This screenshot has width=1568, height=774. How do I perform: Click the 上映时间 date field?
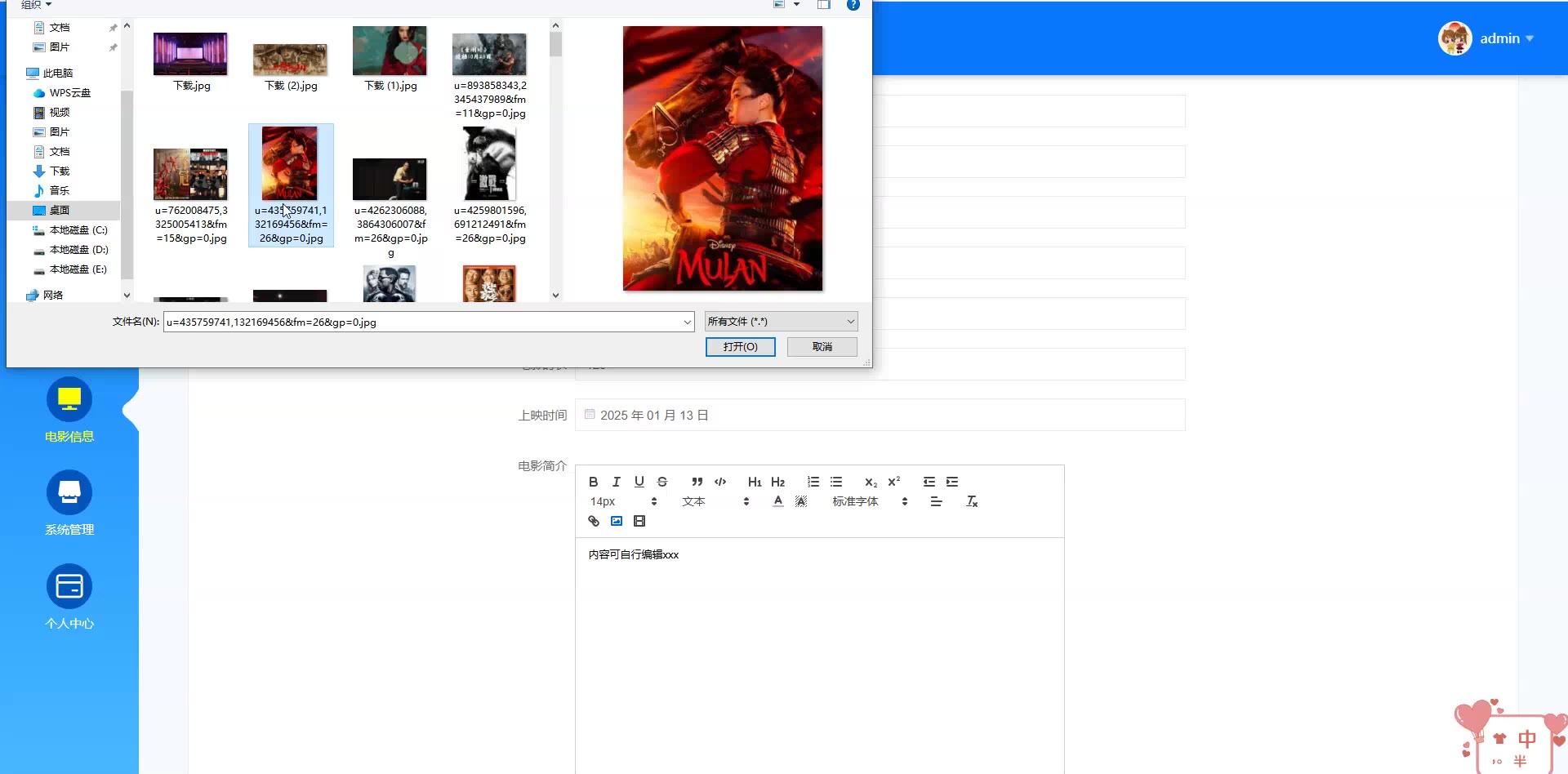coord(880,415)
